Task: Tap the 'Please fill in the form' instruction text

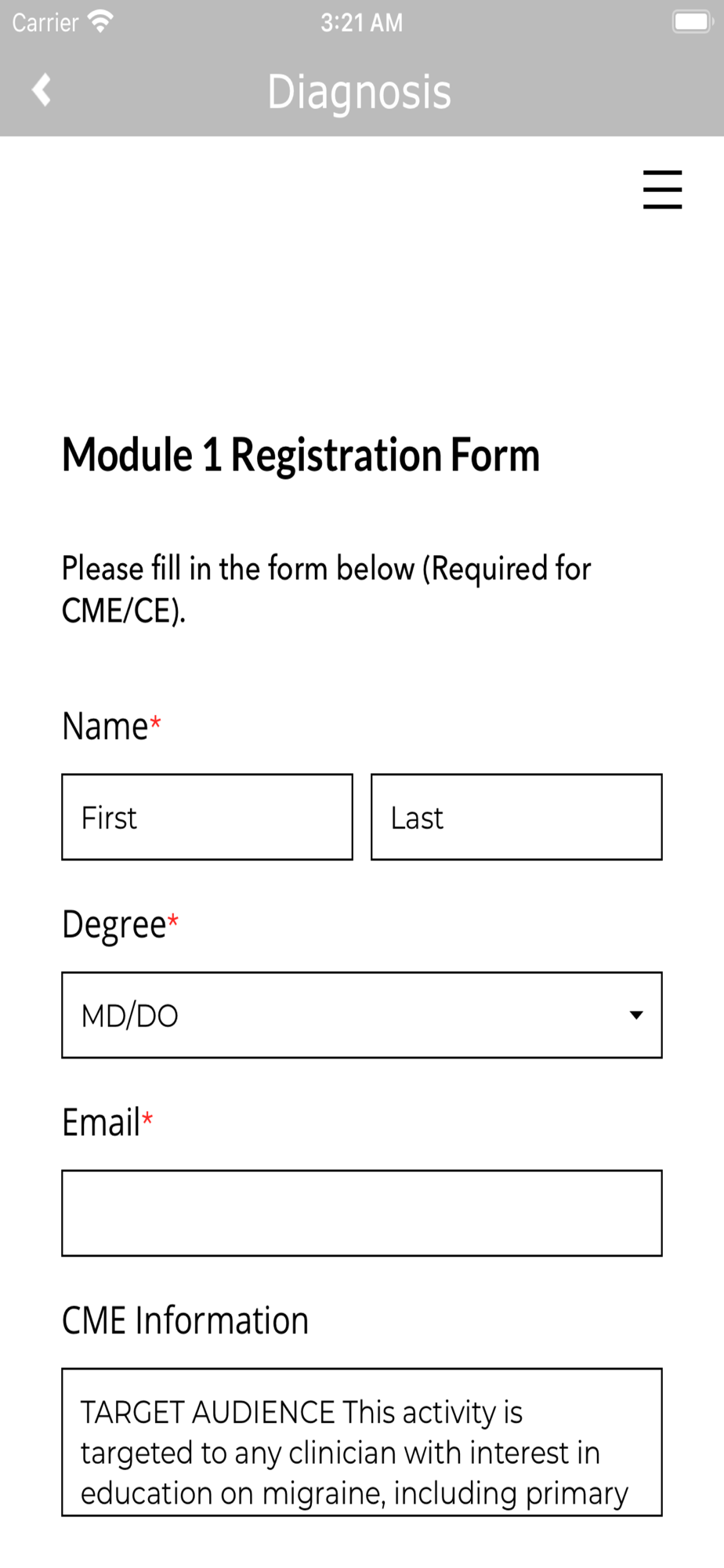Action: pos(327,590)
